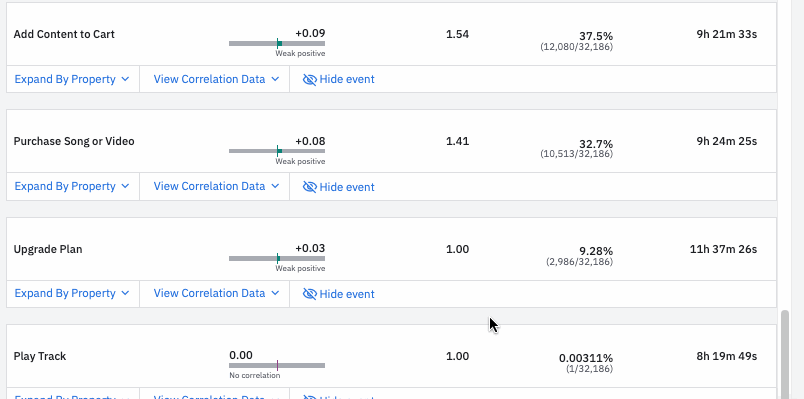The height and width of the screenshot is (399, 804).
Task: Click the +0.08 correlation bar for Purchase Song or Video
Action: click(x=277, y=151)
